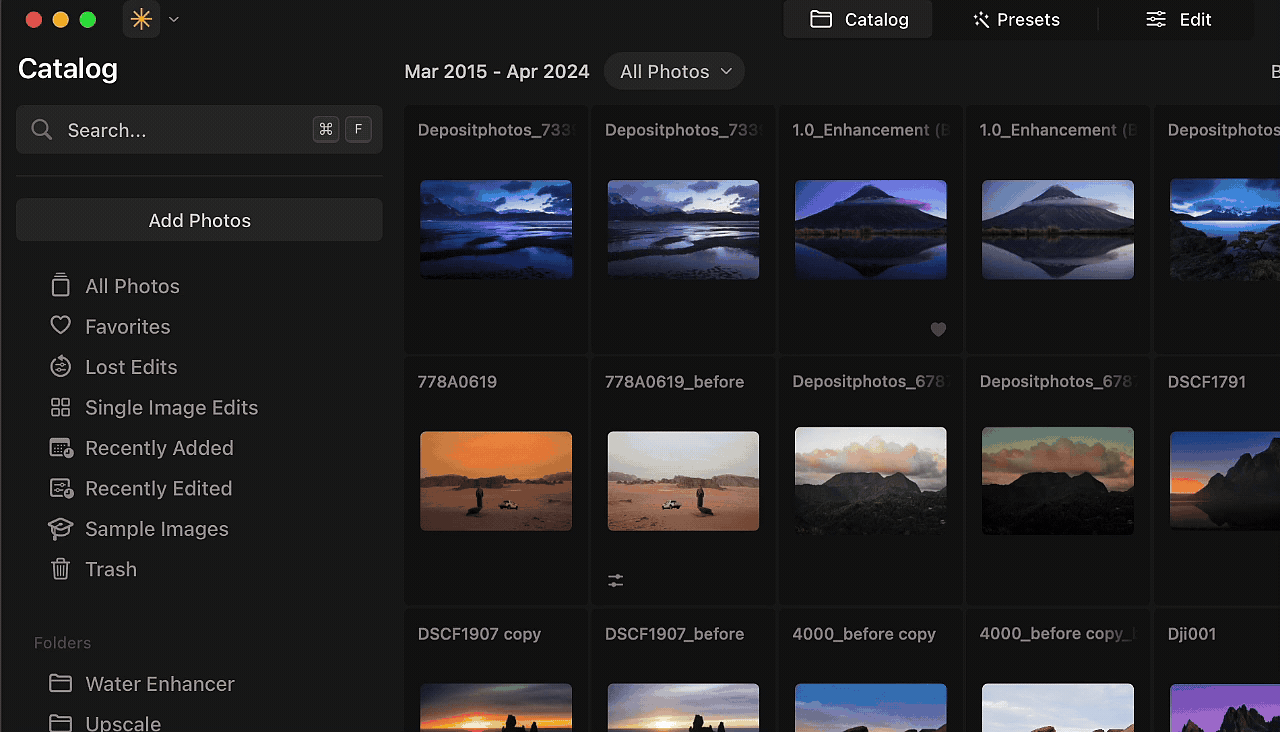
Task: Click the Presets tab sparkle icon
Action: tap(981, 19)
